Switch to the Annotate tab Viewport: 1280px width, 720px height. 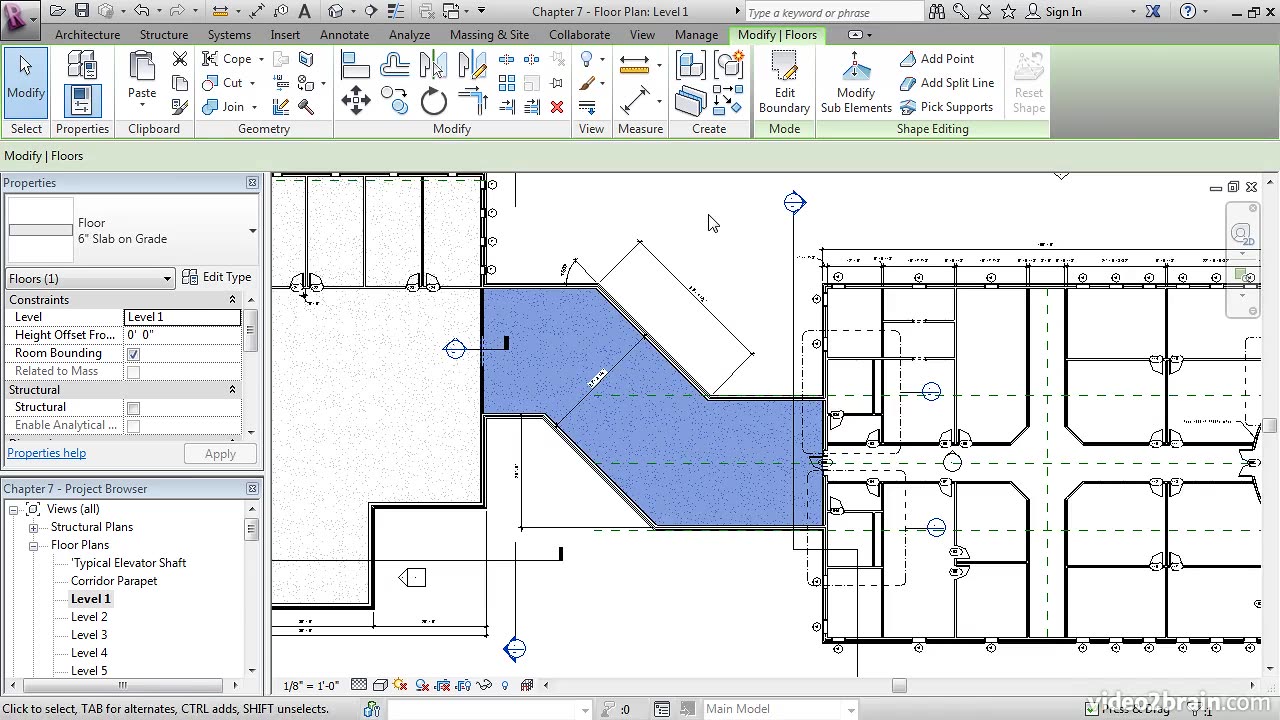[x=344, y=35]
